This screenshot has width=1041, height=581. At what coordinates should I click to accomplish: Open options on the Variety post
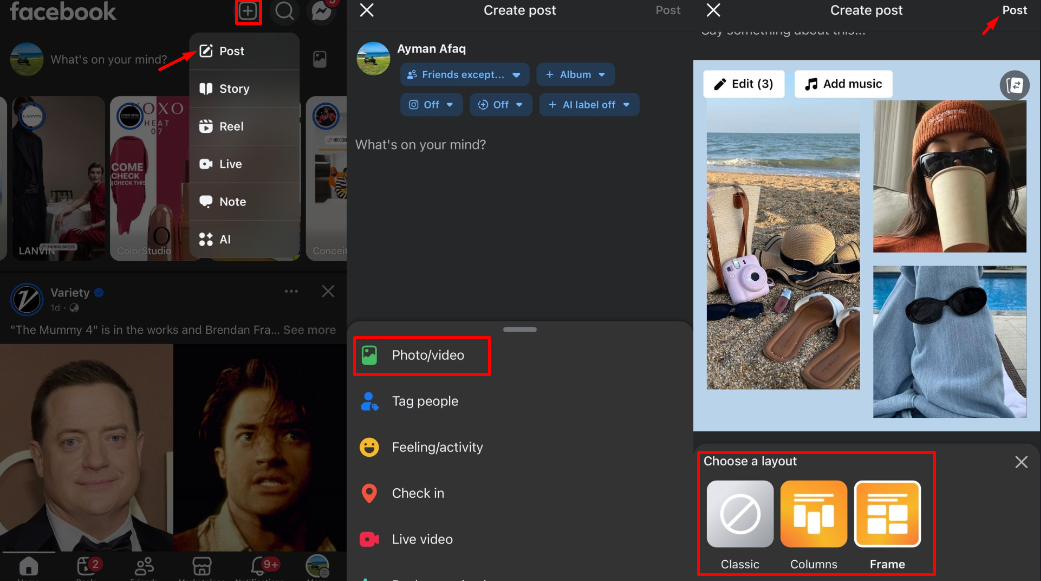point(291,291)
